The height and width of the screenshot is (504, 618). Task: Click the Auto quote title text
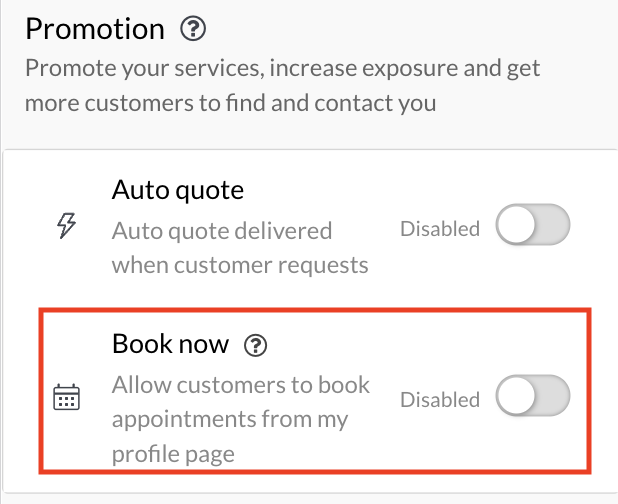pos(178,188)
